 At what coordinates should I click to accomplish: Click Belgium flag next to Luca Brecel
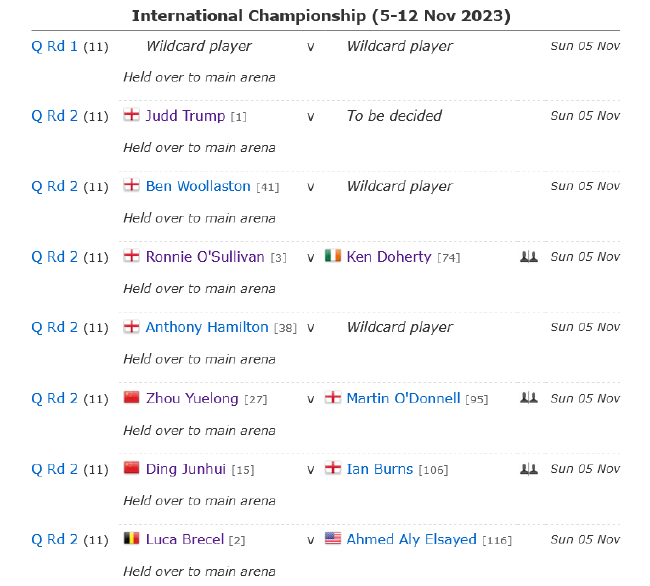(x=131, y=539)
